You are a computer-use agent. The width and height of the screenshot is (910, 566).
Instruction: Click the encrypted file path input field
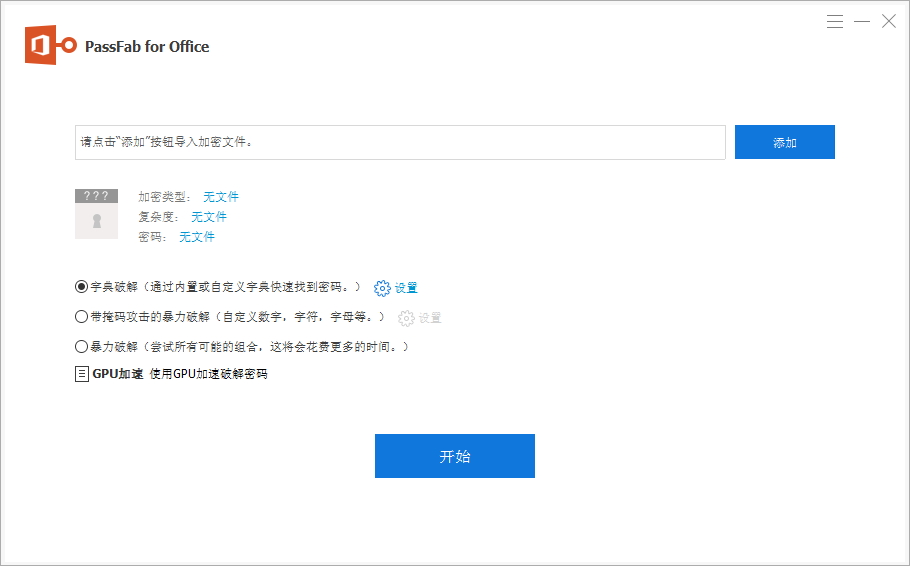click(x=400, y=142)
